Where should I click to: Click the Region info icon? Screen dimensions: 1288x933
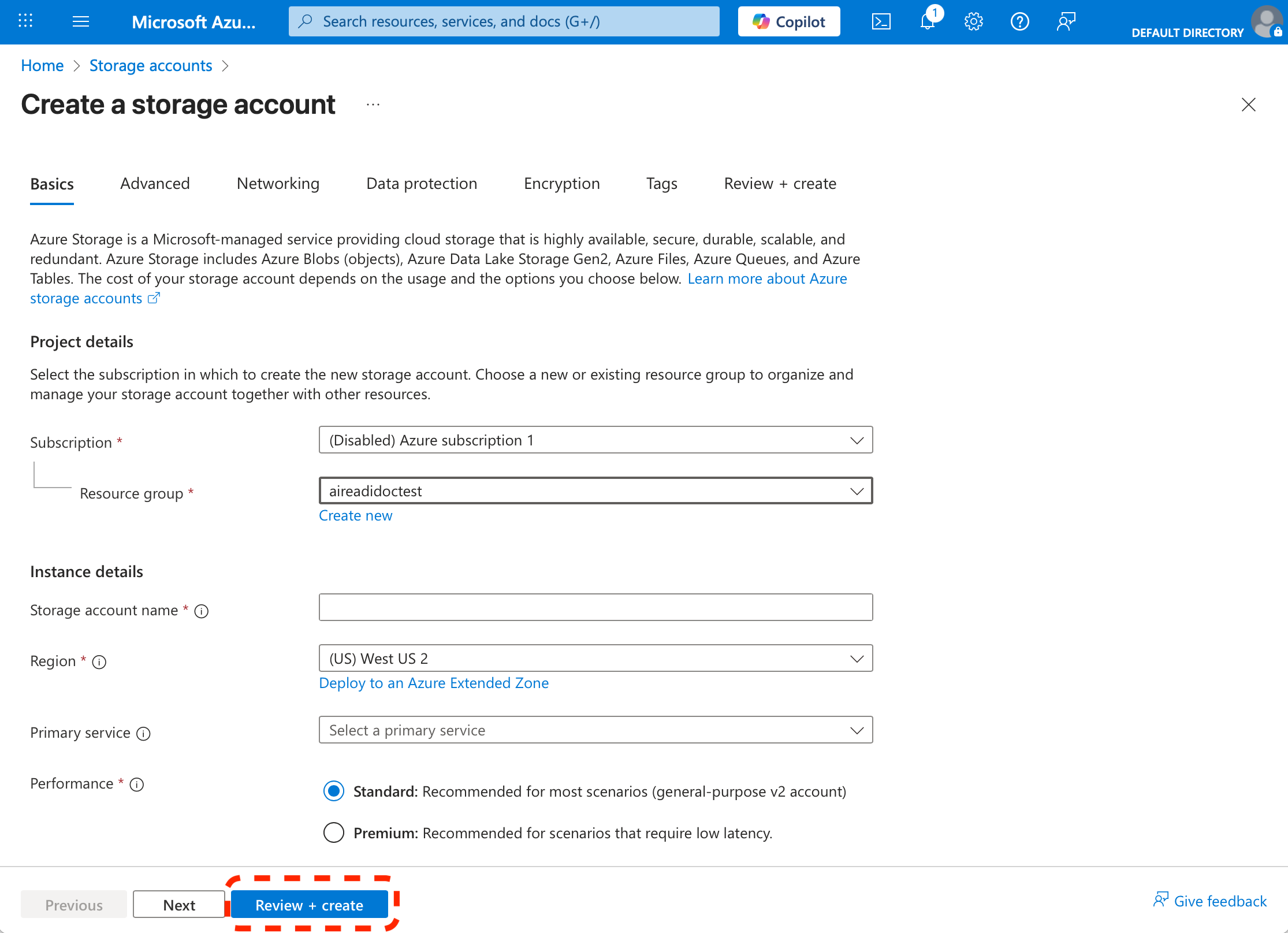[x=99, y=662]
